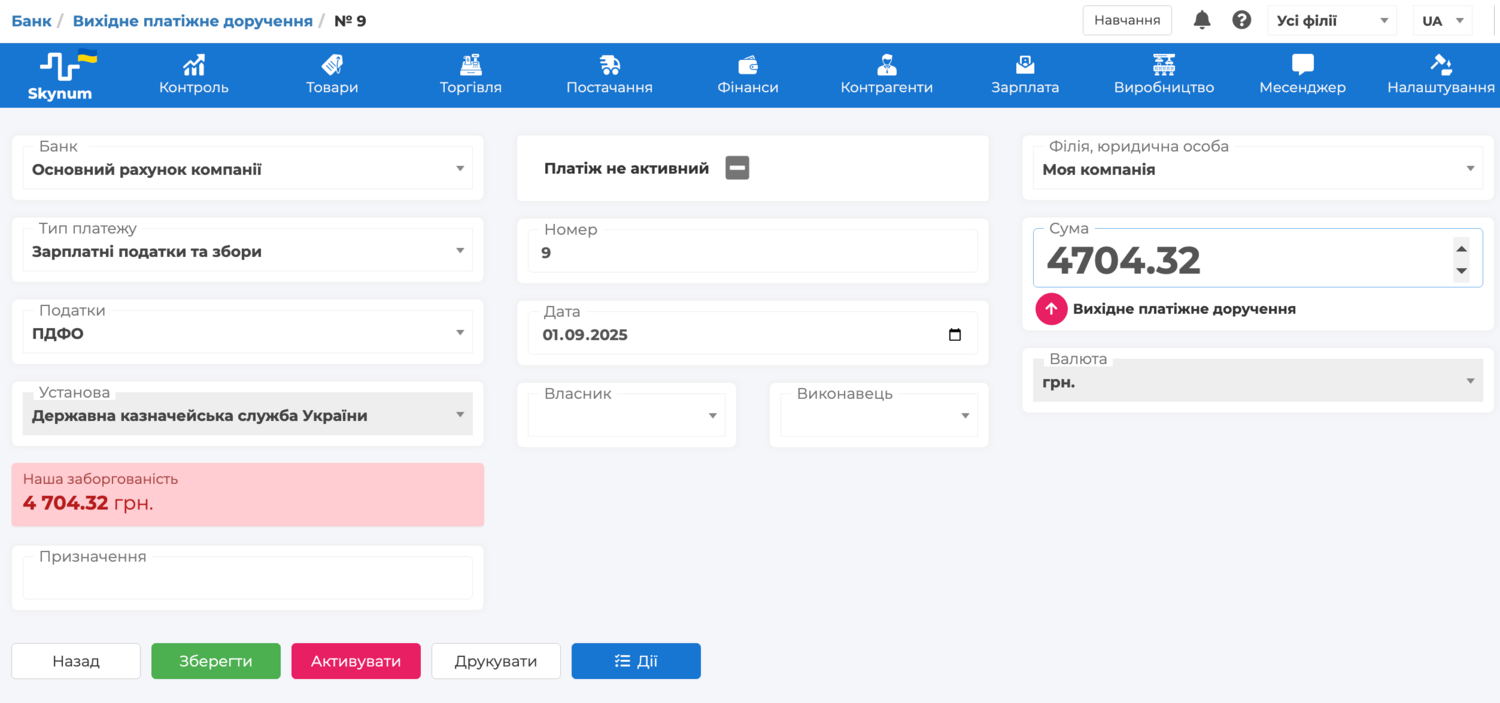Open the calendar picker in Дата field

[954, 335]
